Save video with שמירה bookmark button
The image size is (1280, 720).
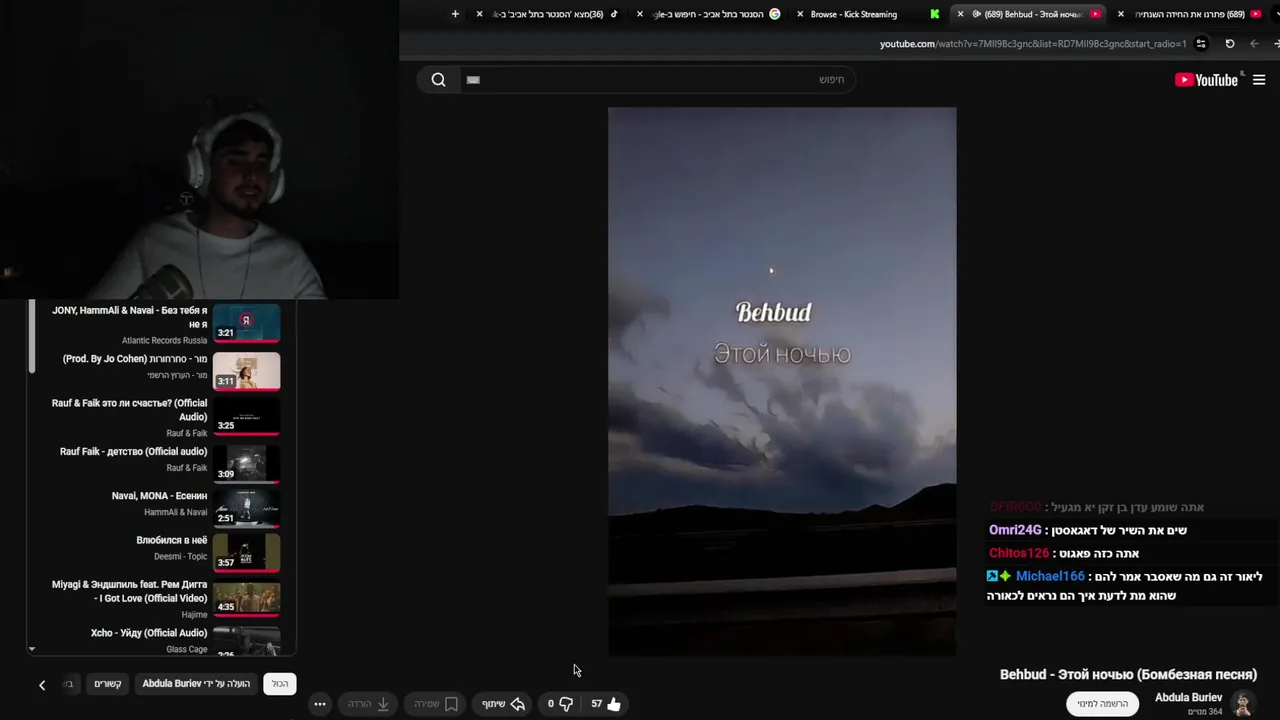[x=436, y=704]
